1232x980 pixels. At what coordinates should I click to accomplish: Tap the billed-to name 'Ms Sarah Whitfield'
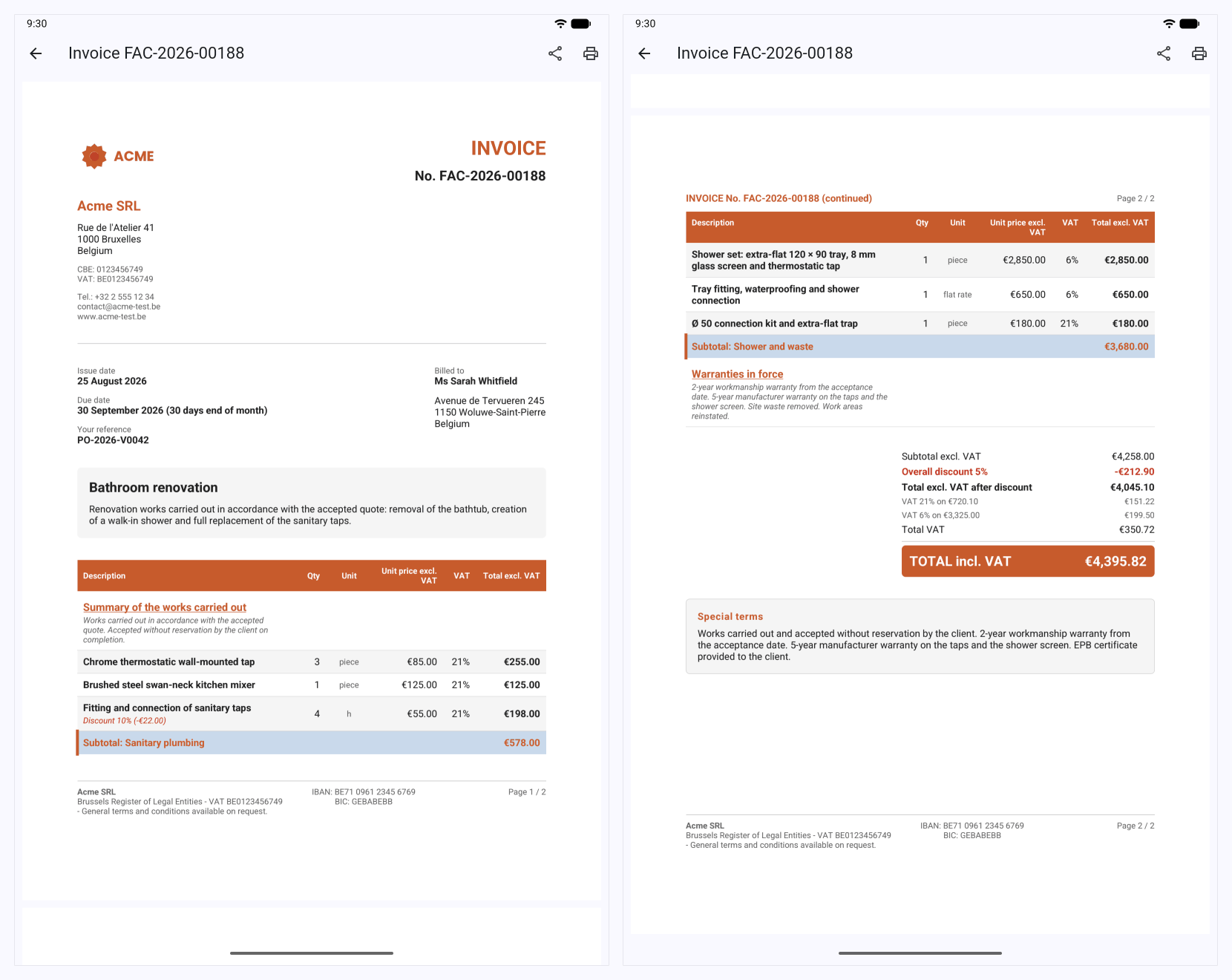point(476,381)
